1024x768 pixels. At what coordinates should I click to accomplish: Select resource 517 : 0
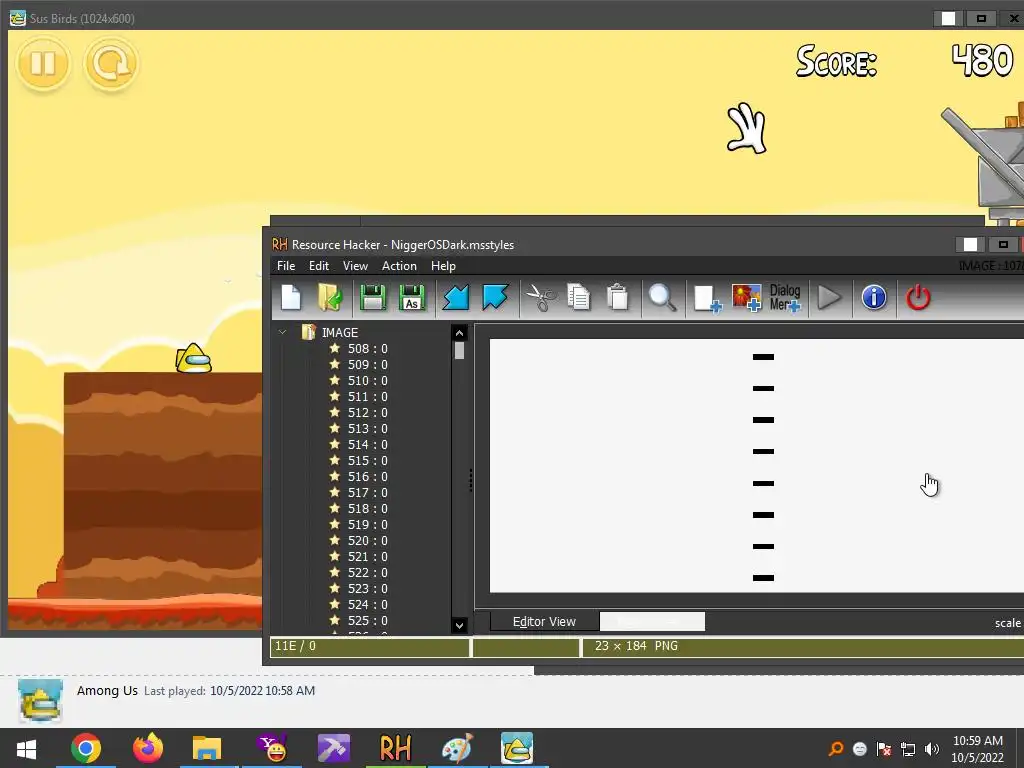pos(368,492)
